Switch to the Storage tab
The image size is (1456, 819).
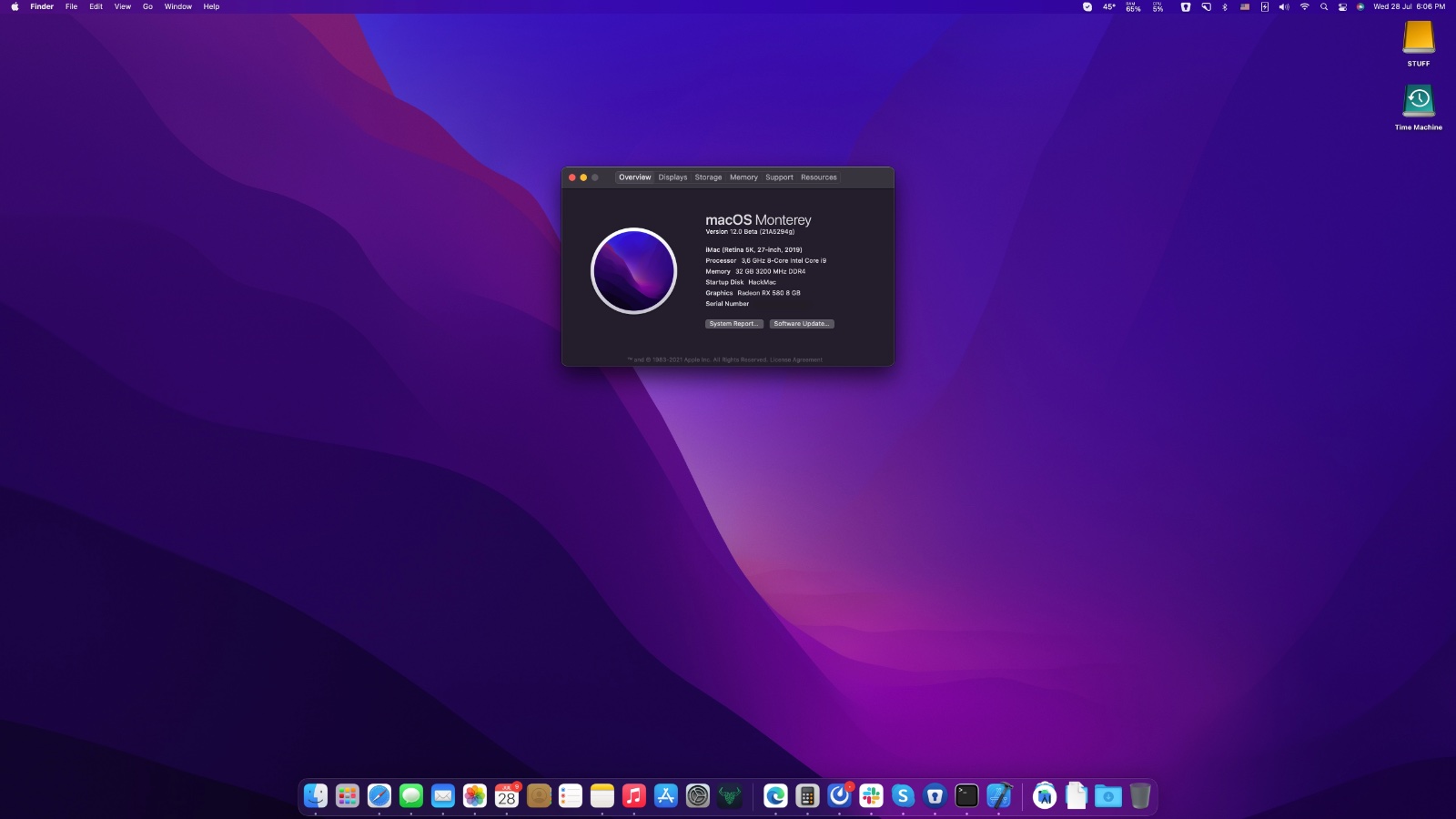[708, 177]
